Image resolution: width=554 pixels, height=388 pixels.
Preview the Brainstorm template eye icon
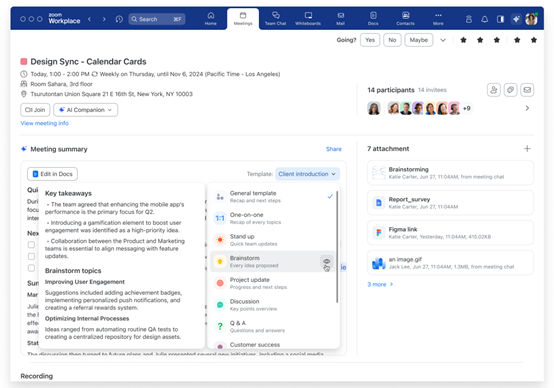(x=327, y=261)
